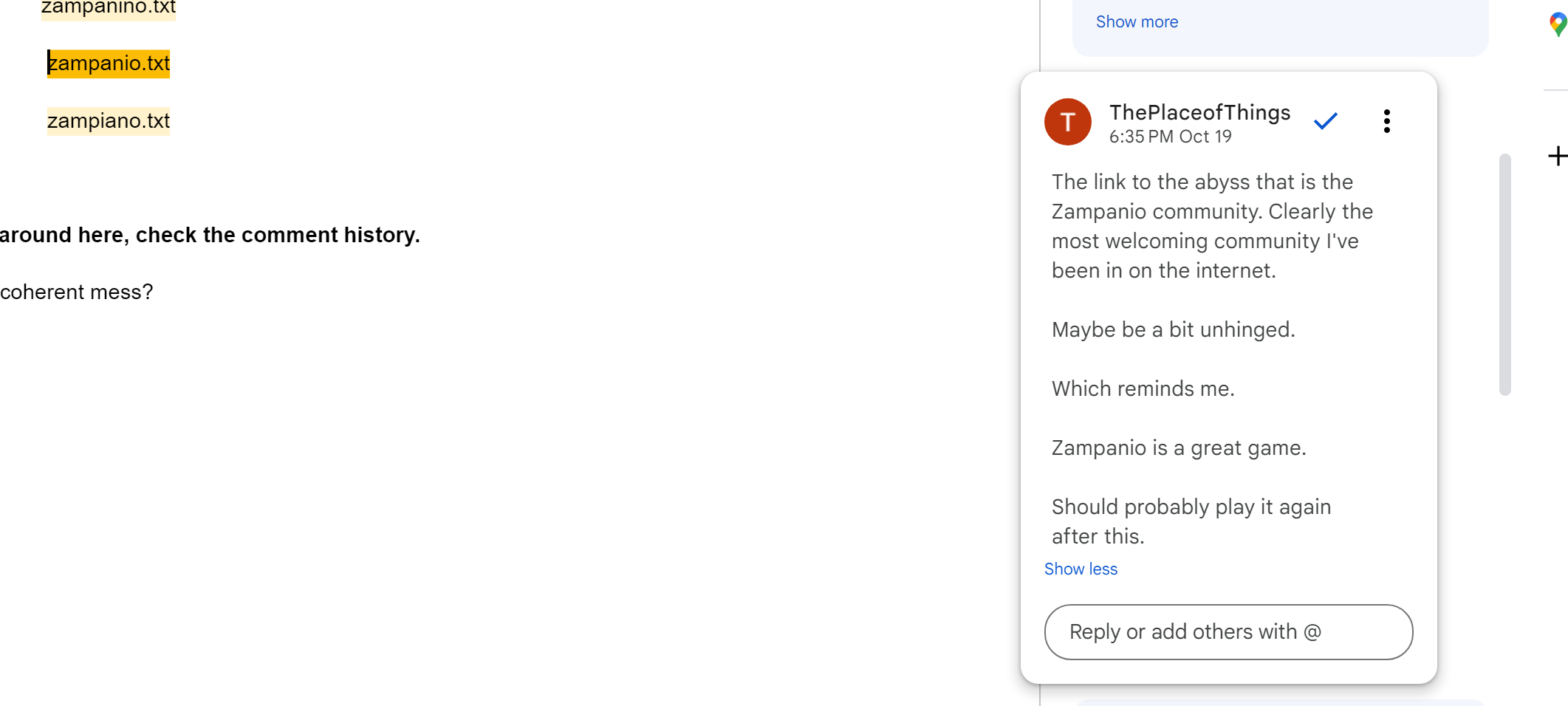Viewport: 1568px width, 706px height.
Task: Focus the Reply or add others field
Action: pyautogui.click(x=1228, y=632)
